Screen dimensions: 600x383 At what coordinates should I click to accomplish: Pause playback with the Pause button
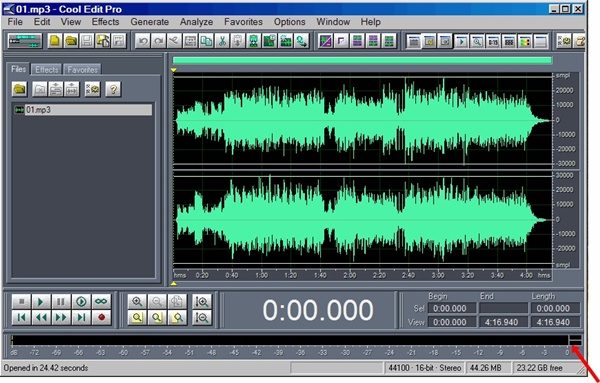(x=61, y=302)
